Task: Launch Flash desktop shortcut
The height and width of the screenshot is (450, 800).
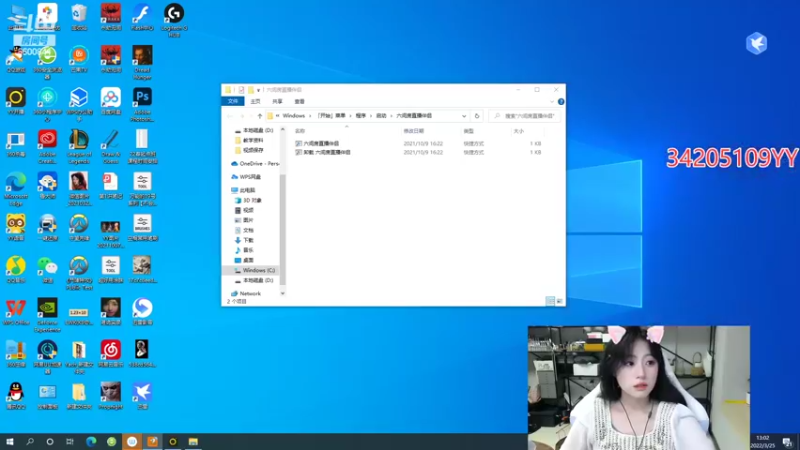Action: 142,17
